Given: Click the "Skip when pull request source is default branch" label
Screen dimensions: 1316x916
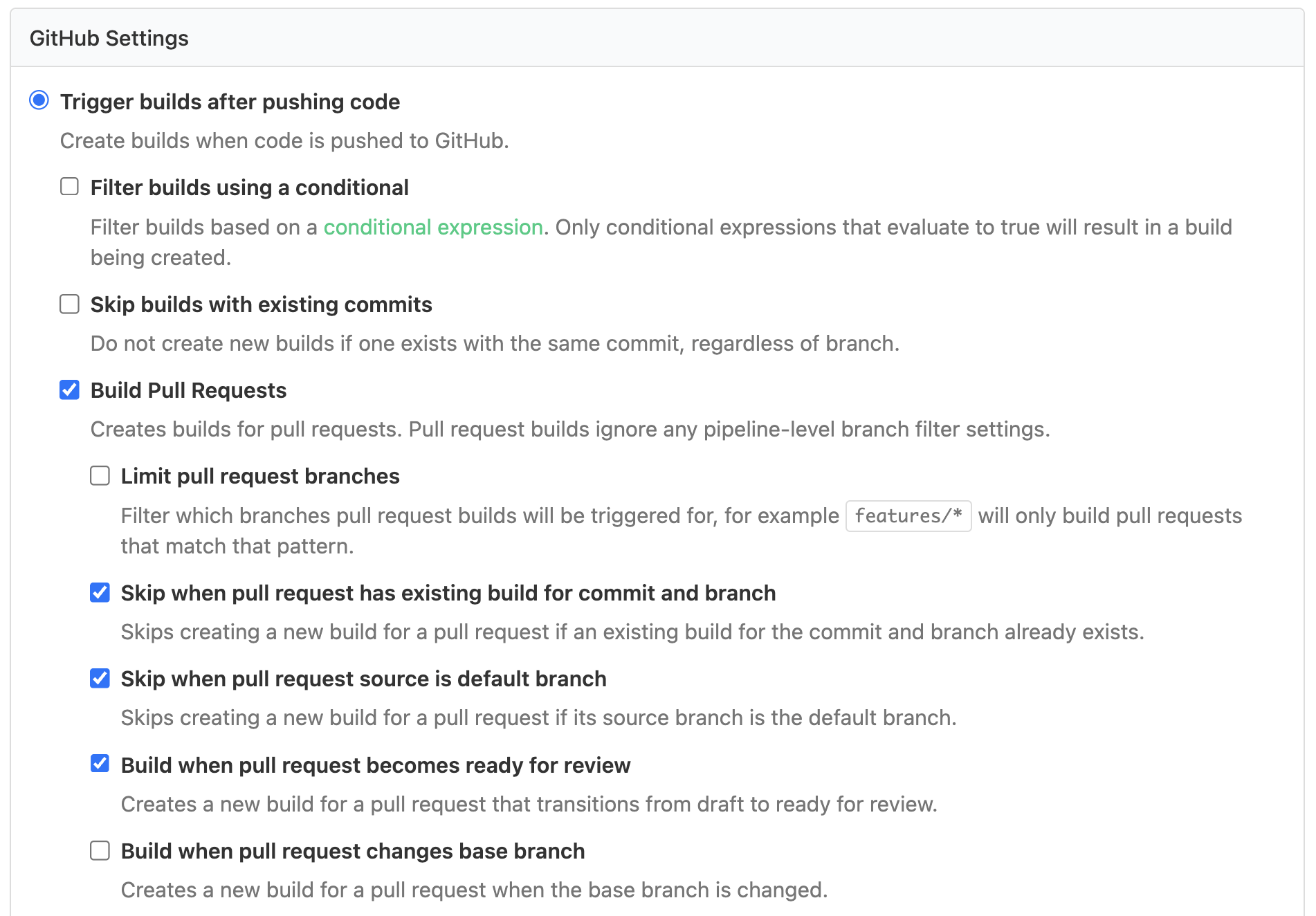Looking at the screenshot, I should 363,678.
